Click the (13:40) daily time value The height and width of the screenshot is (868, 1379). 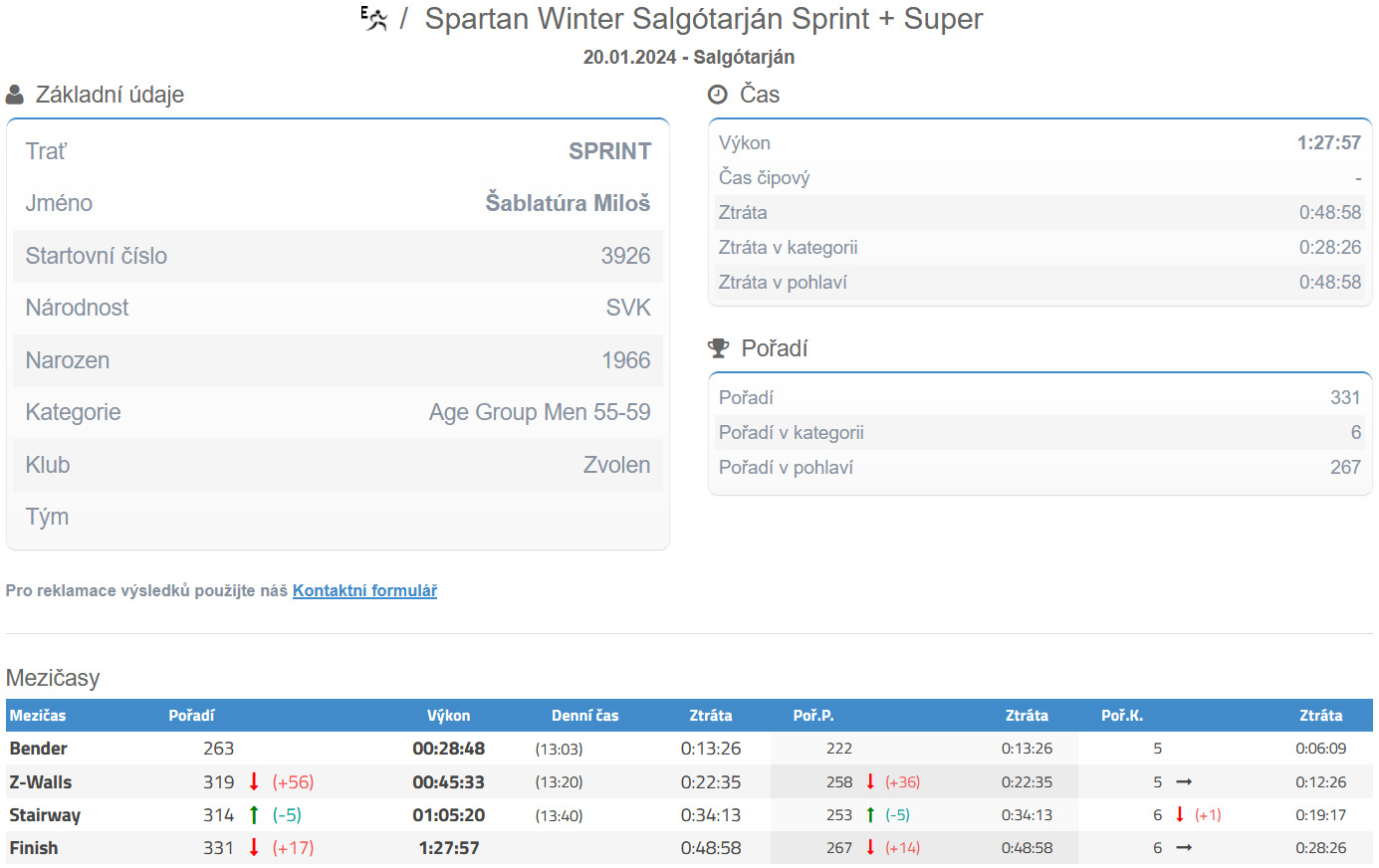tap(559, 815)
